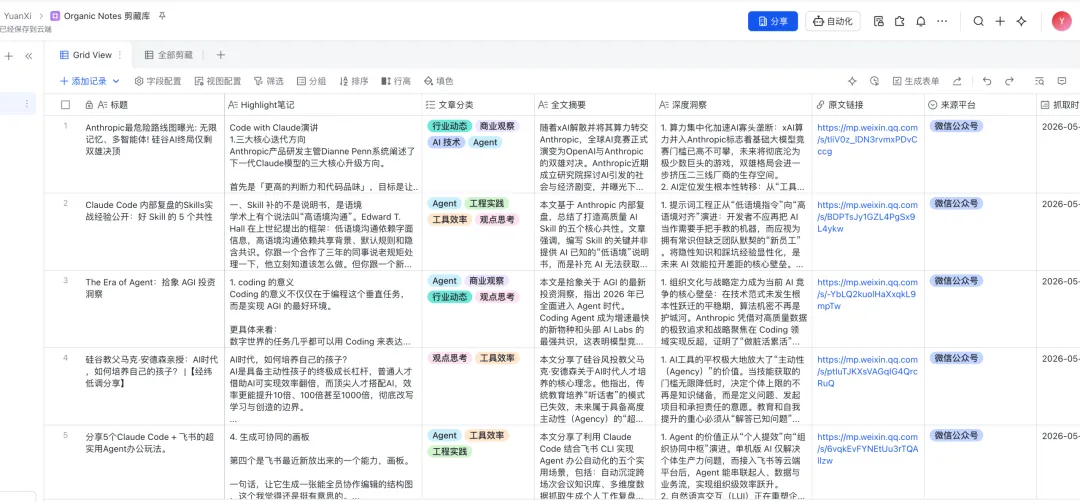Go to YuanXi breadcrumb
The height and width of the screenshot is (502, 1080).
coord(18,15)
